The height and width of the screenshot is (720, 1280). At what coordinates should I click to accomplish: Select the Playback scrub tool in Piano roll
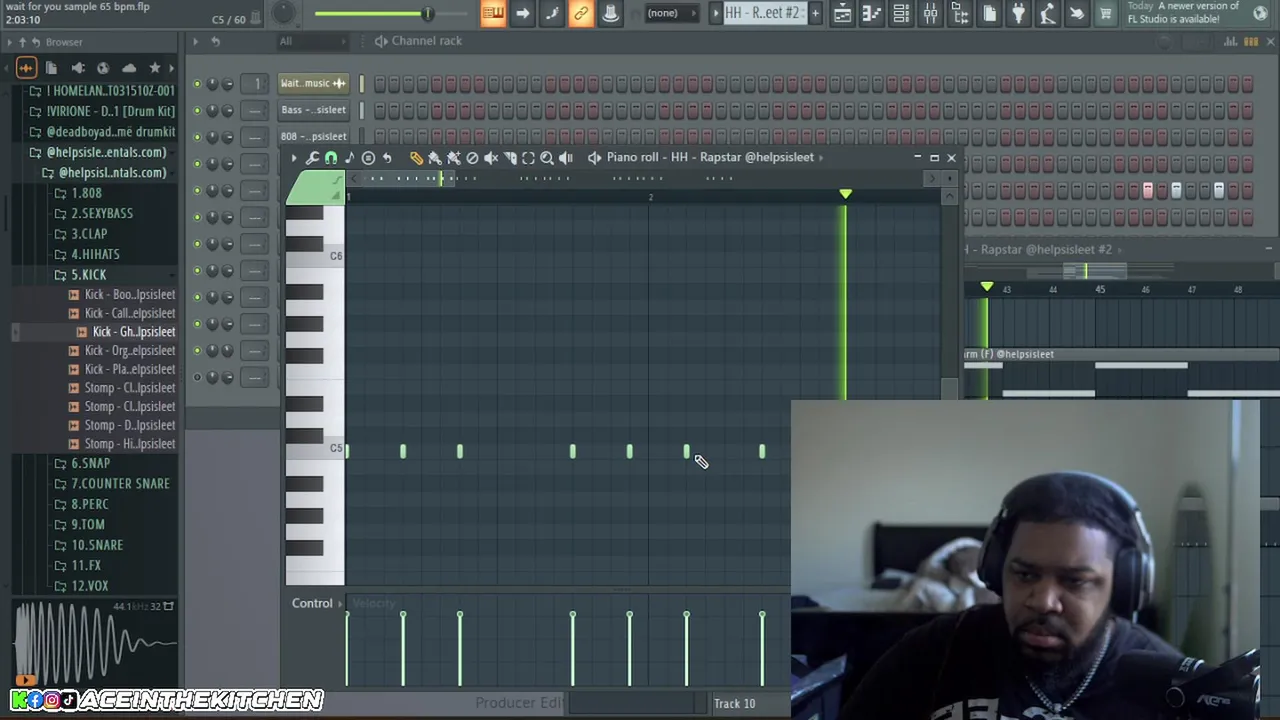coord(566,158)
